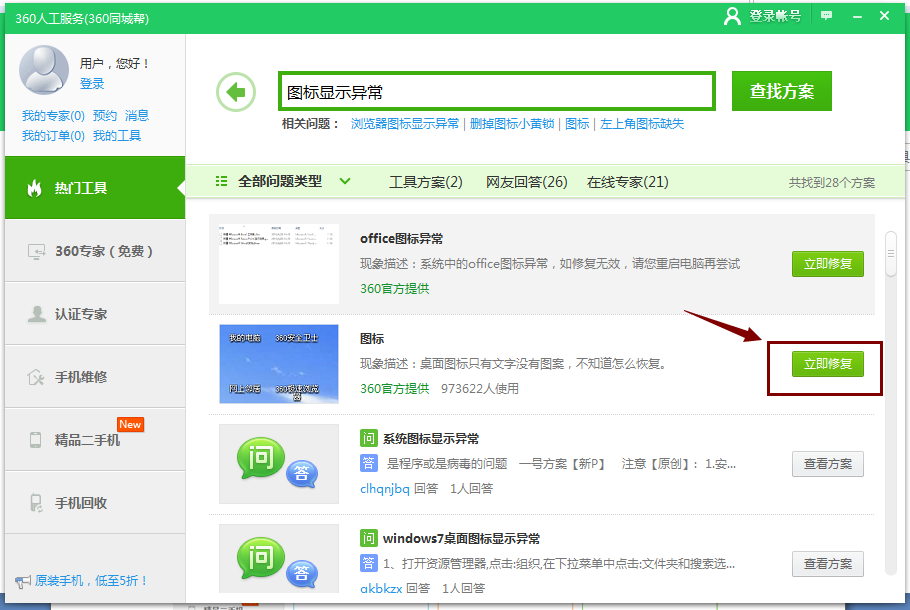Click the blue 答 badge in 系统图标显示异常 row
Screen dimensions: 910x610
click(369, 463)
